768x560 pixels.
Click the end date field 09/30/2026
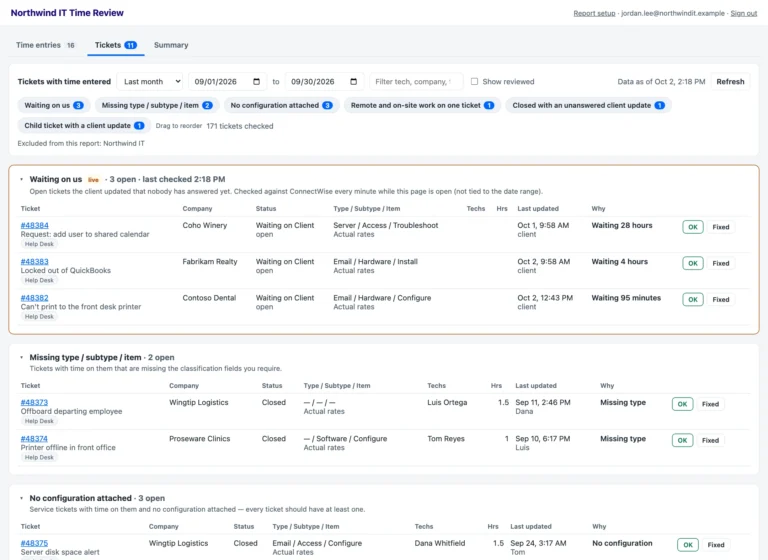(x=324, y=81)
